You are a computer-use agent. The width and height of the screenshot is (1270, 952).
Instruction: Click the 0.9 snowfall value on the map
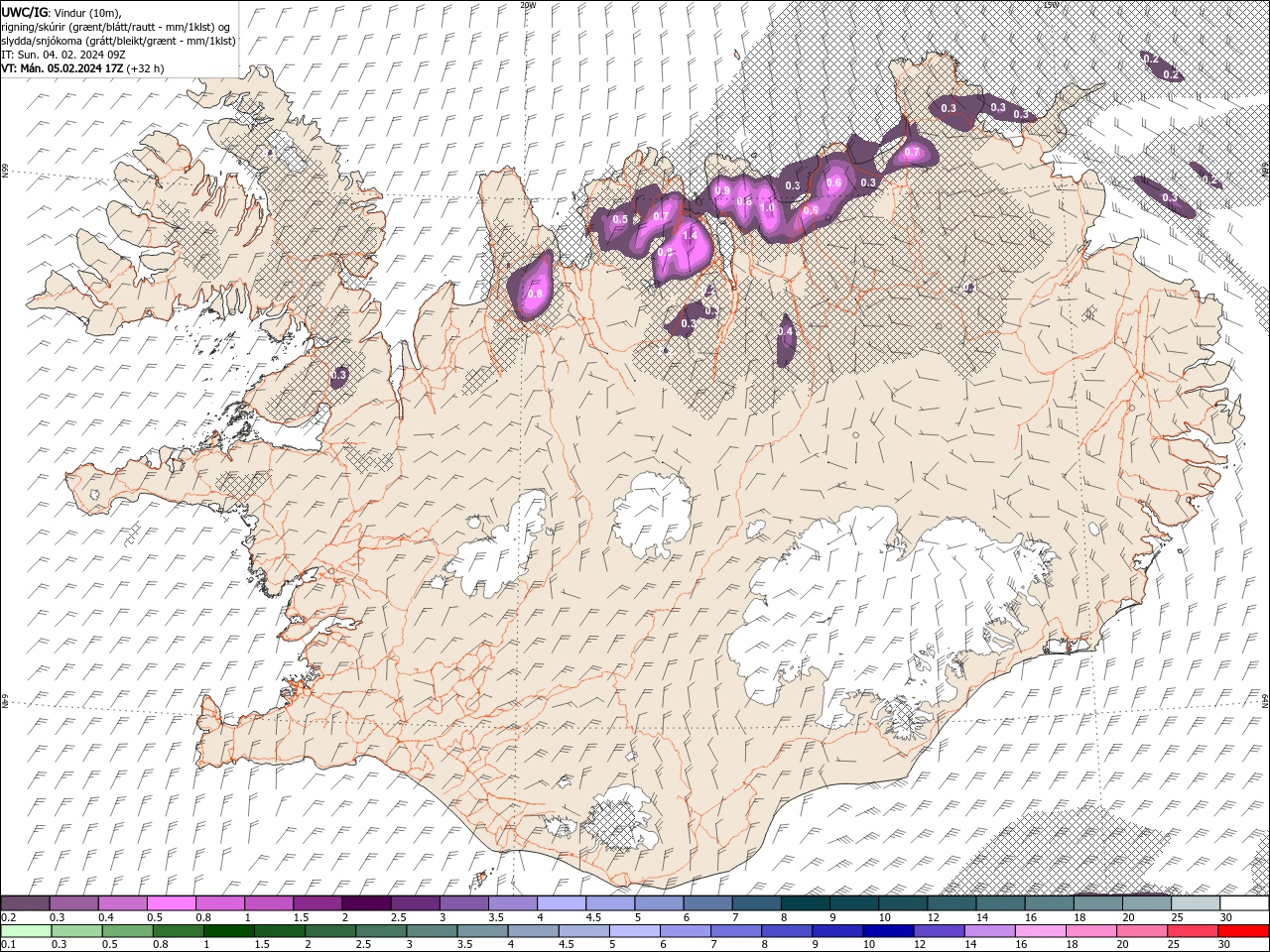(722, 190)
